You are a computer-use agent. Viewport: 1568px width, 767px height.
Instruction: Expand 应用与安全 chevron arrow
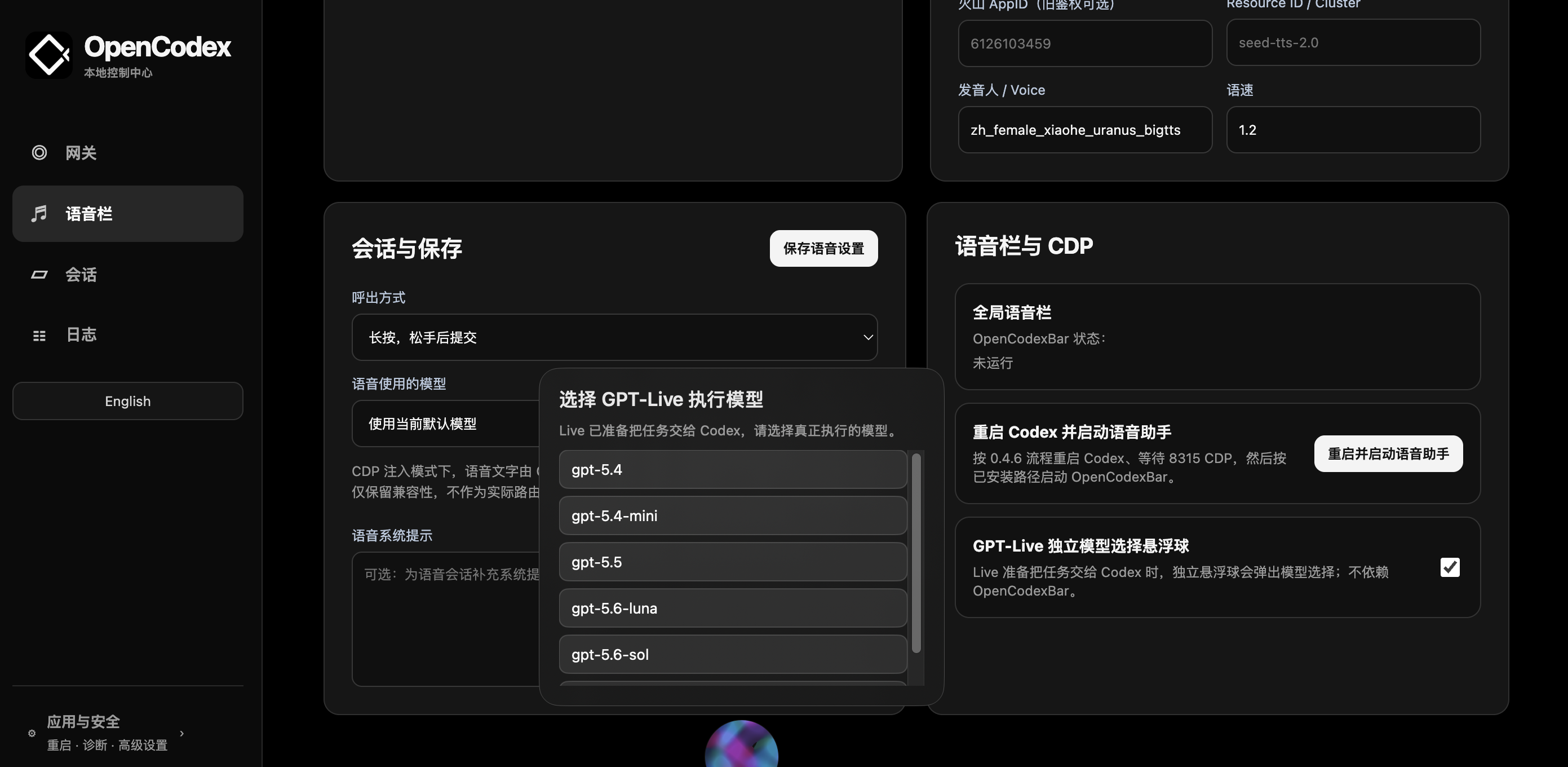pos(181,733)
